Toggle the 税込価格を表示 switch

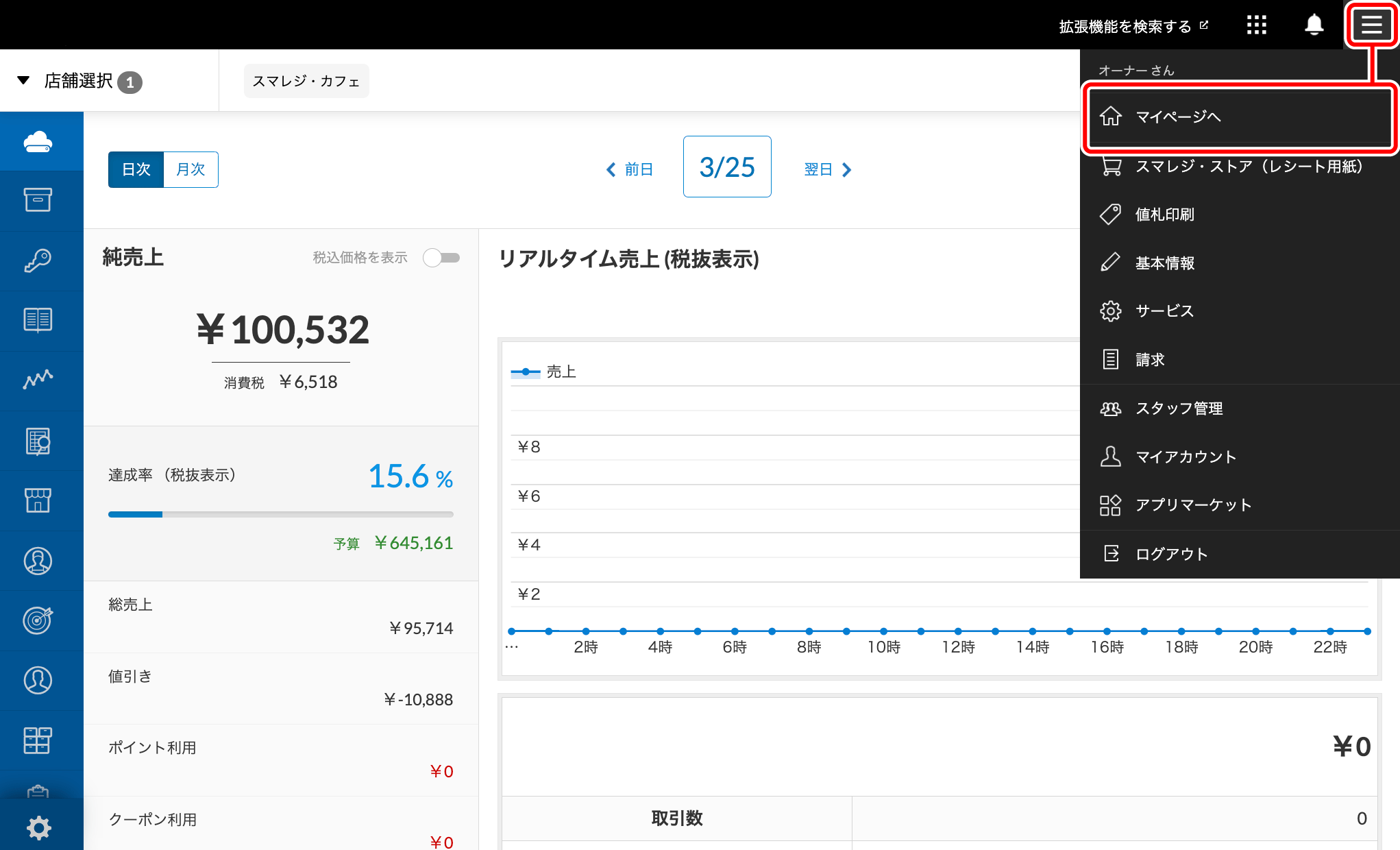[441, 258]
